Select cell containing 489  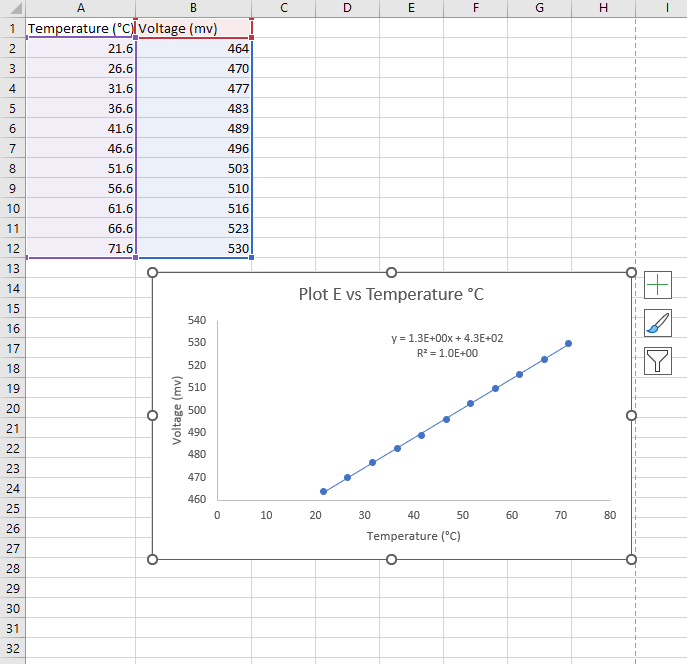coord(194,128)
